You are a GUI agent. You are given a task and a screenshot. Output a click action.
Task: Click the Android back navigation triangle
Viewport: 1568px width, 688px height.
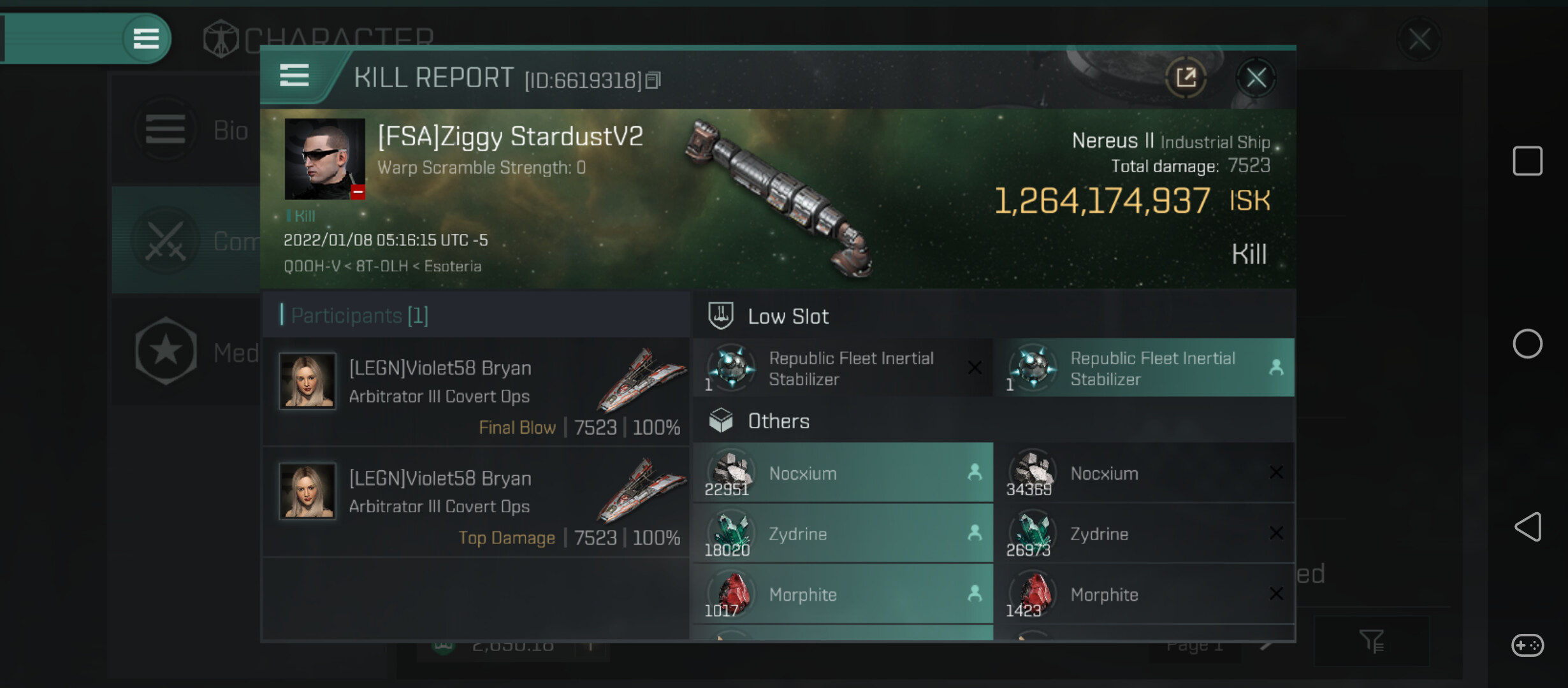[1527, 527]
